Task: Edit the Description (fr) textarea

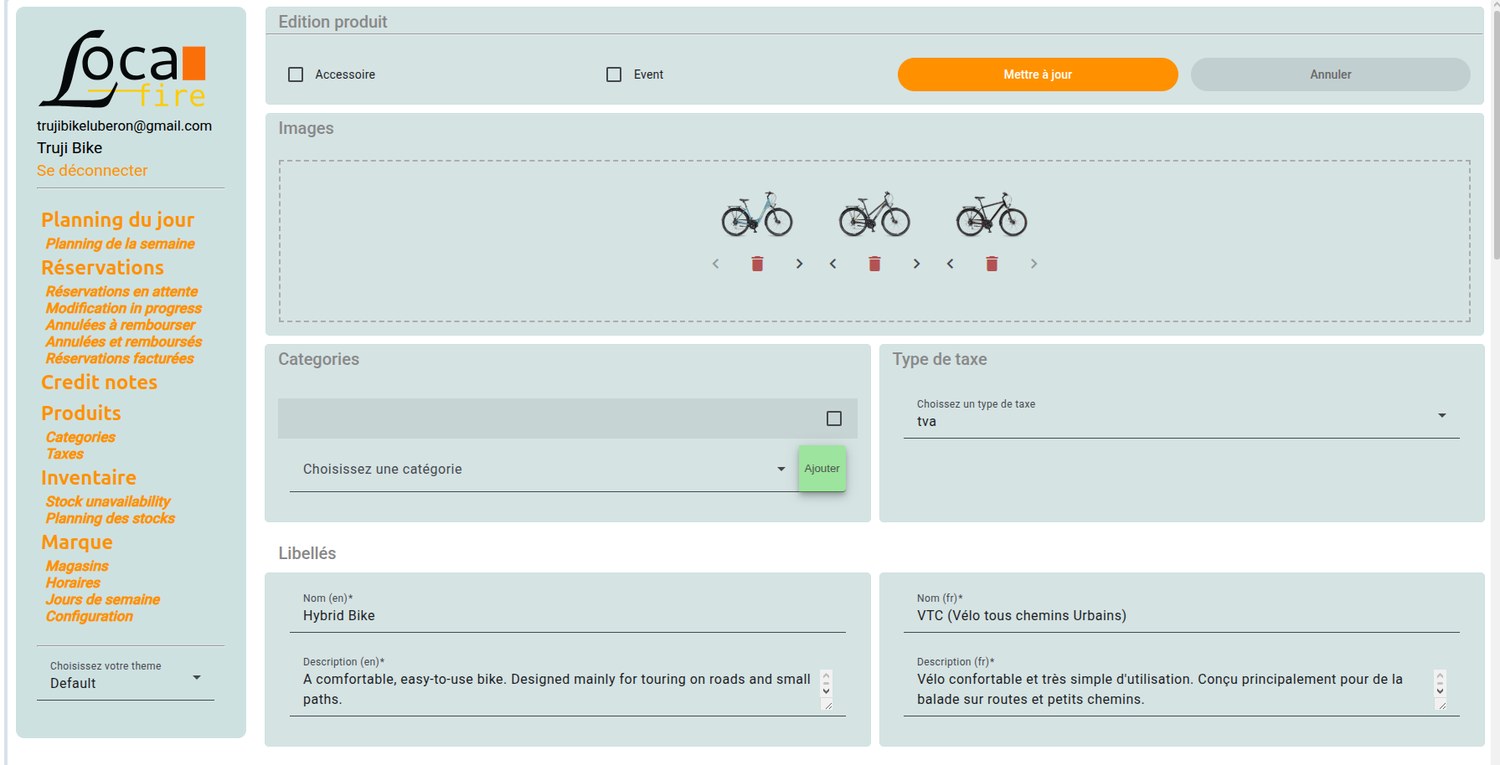Action: [1174, 689]
